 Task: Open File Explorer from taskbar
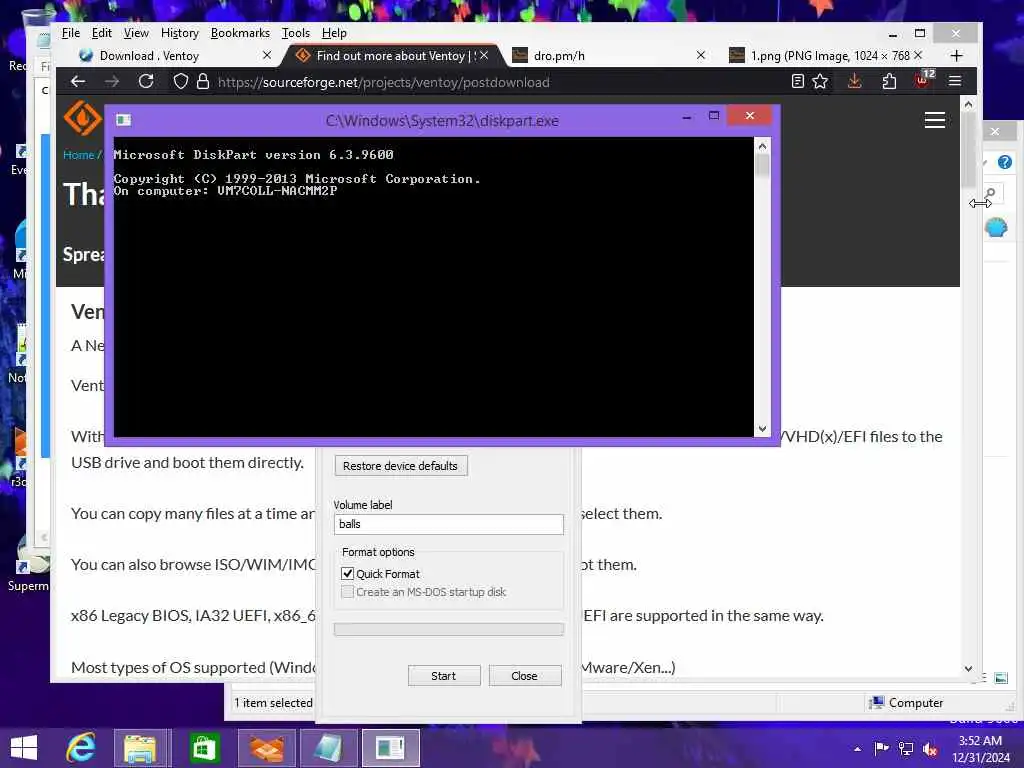point(141,748)
